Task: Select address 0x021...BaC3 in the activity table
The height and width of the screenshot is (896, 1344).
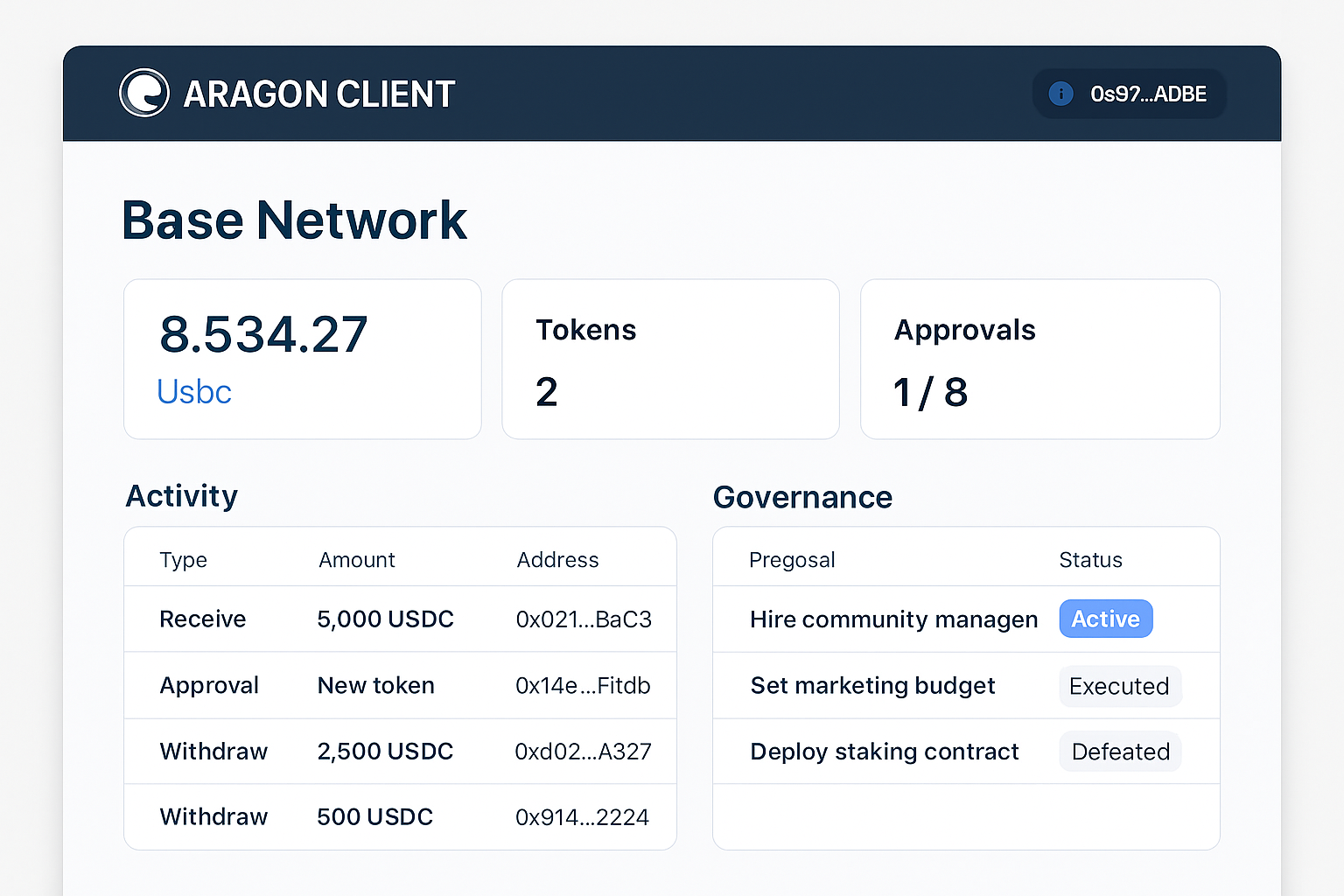Action: (584, 619)
